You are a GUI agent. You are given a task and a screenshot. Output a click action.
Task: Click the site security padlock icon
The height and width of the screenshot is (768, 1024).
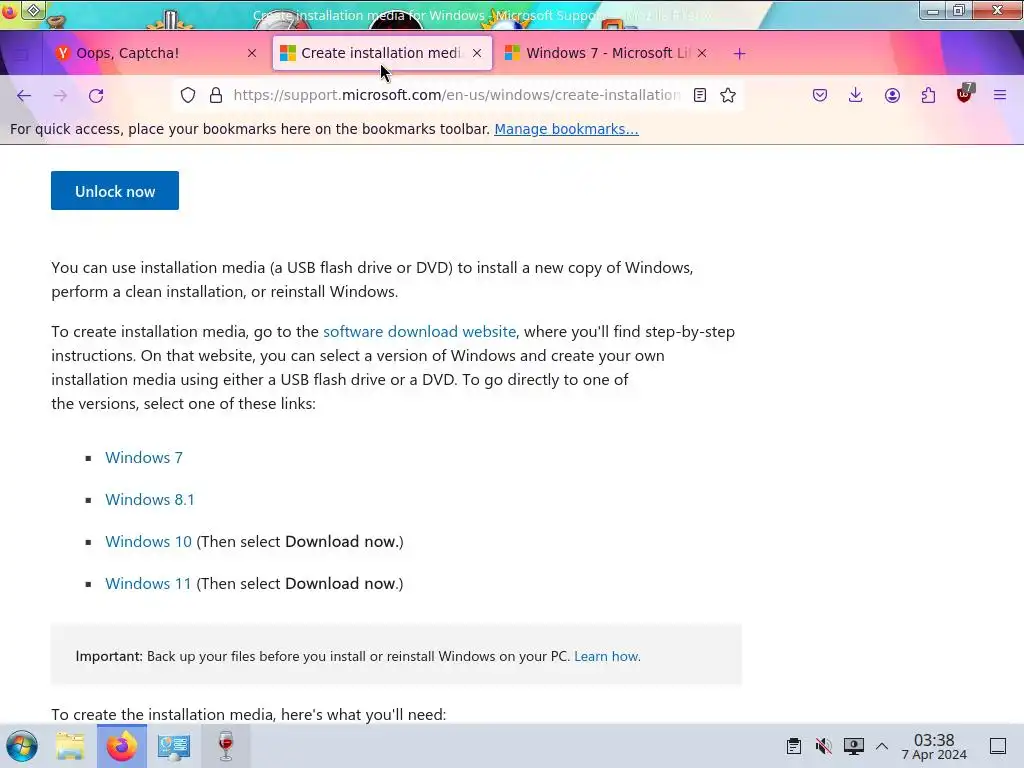pyautogui.click(x=216, y=95)
